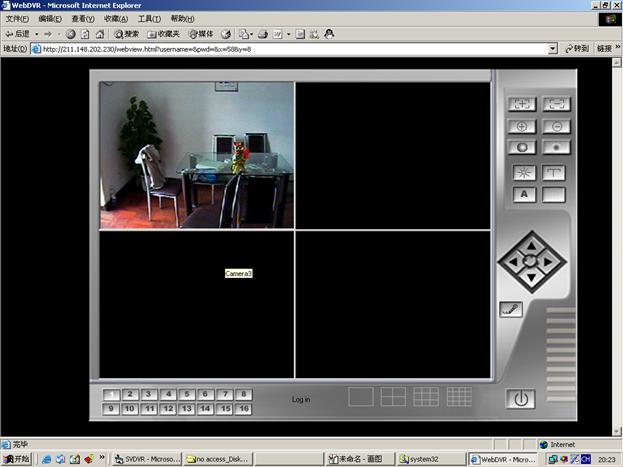Click the 开始 Start button on taskbar
623x467 pixels.
tap(18, 459)
